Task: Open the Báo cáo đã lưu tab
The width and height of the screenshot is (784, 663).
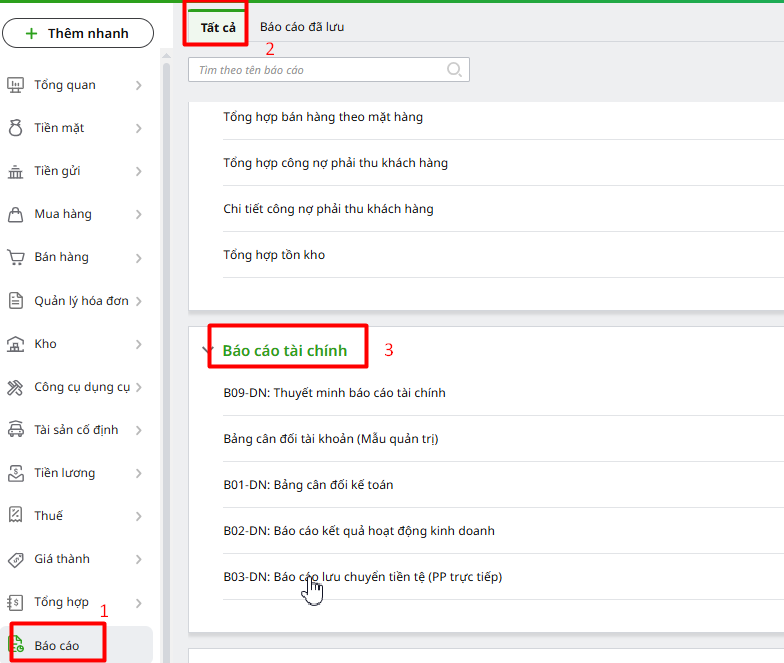Action: tap(302, 27)
